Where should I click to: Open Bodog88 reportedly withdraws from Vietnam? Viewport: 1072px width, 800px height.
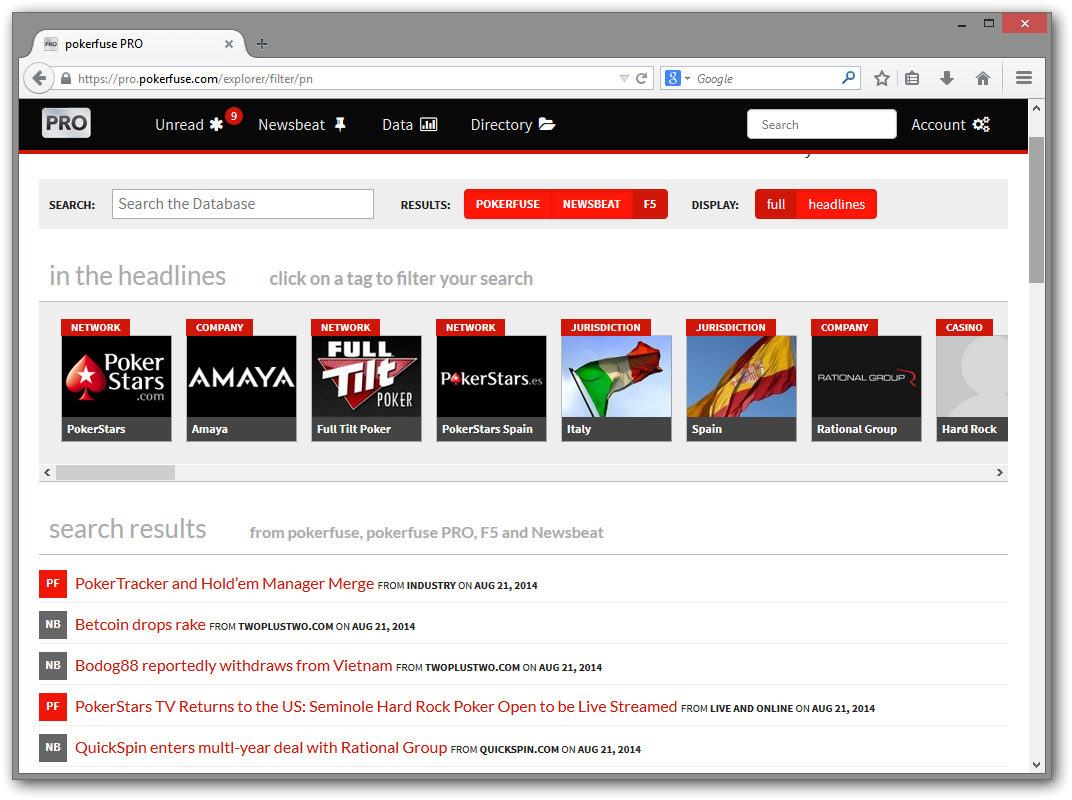tap(233, 665)
